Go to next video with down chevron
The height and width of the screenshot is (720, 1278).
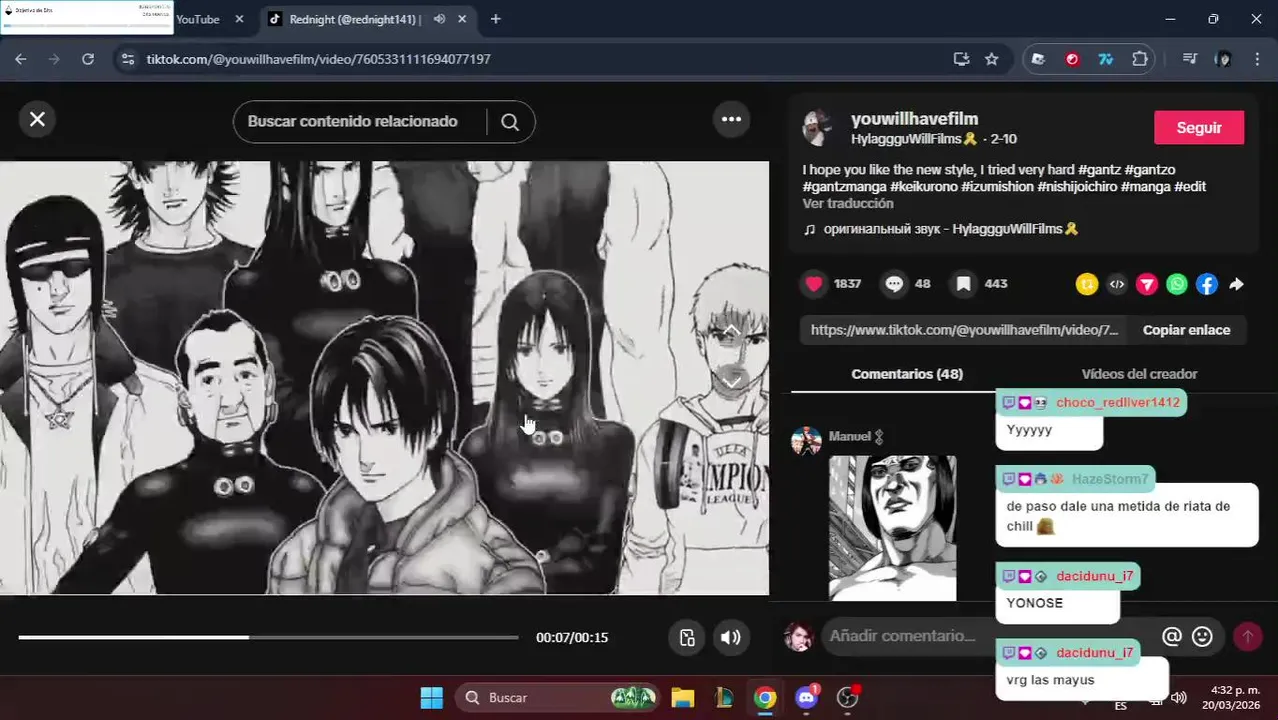coord(731,381)
